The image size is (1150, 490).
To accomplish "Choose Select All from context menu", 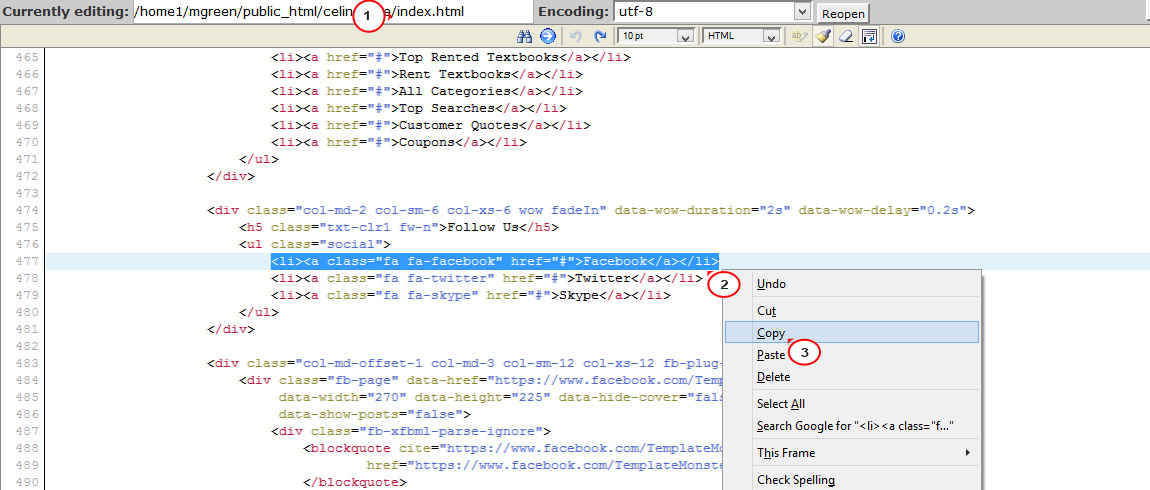I will (851, 403).
